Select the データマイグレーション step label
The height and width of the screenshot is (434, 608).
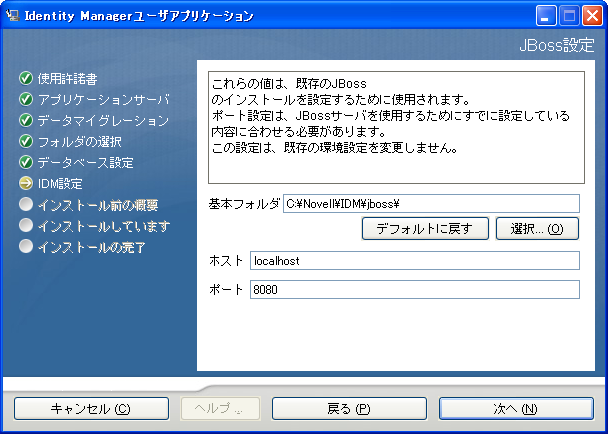(x=103, y=121)
